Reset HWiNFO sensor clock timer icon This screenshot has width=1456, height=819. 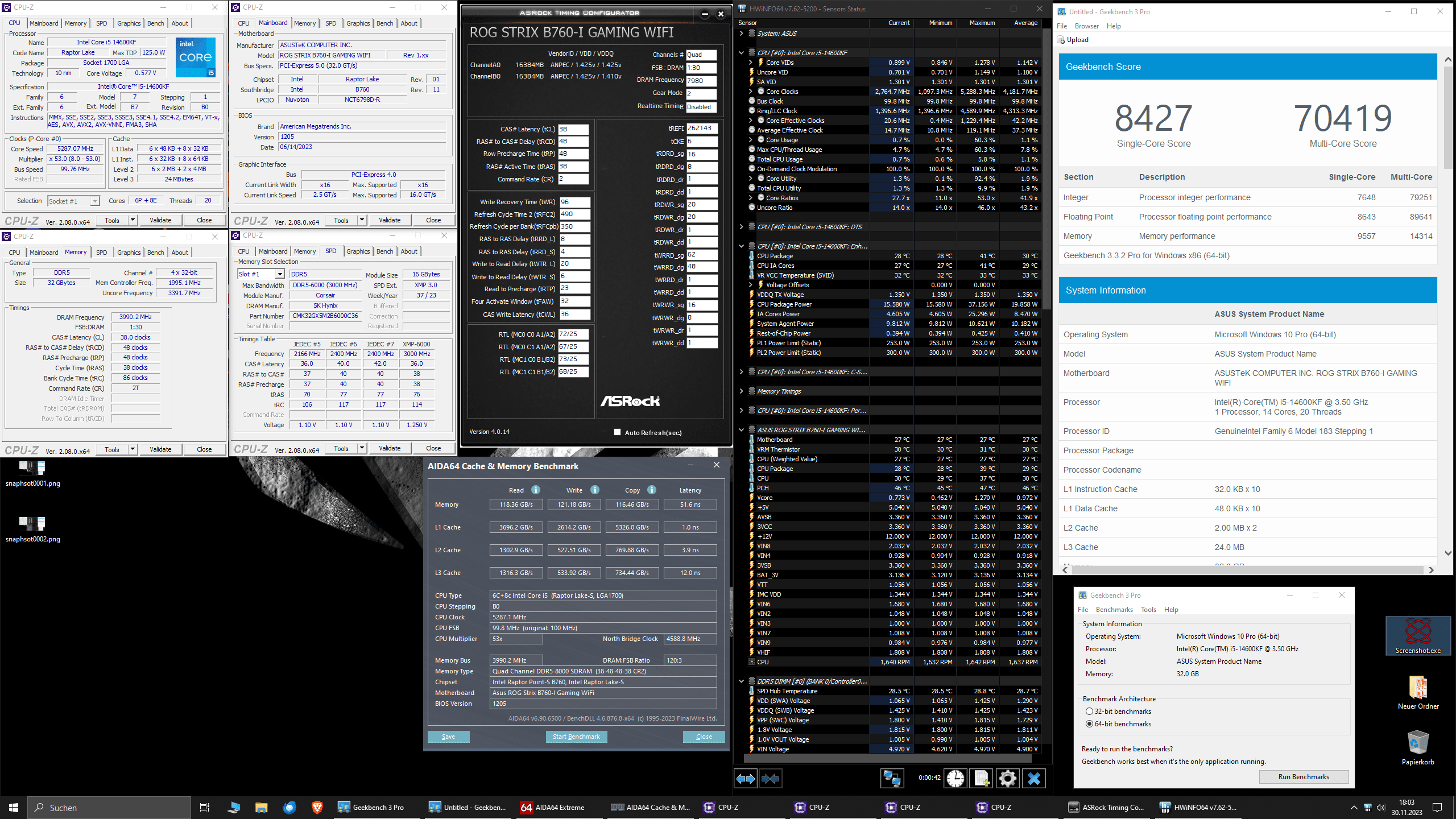pos(955,778)
